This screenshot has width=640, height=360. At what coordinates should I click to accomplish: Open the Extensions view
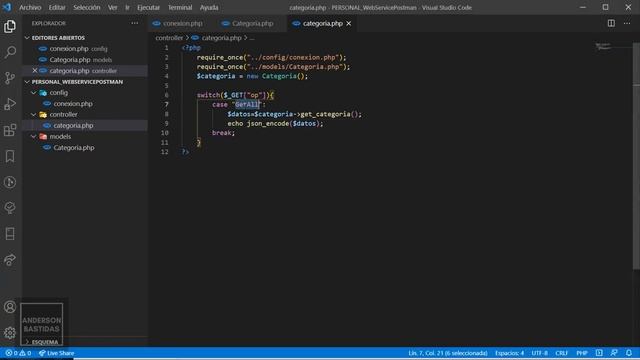[10, 130]
